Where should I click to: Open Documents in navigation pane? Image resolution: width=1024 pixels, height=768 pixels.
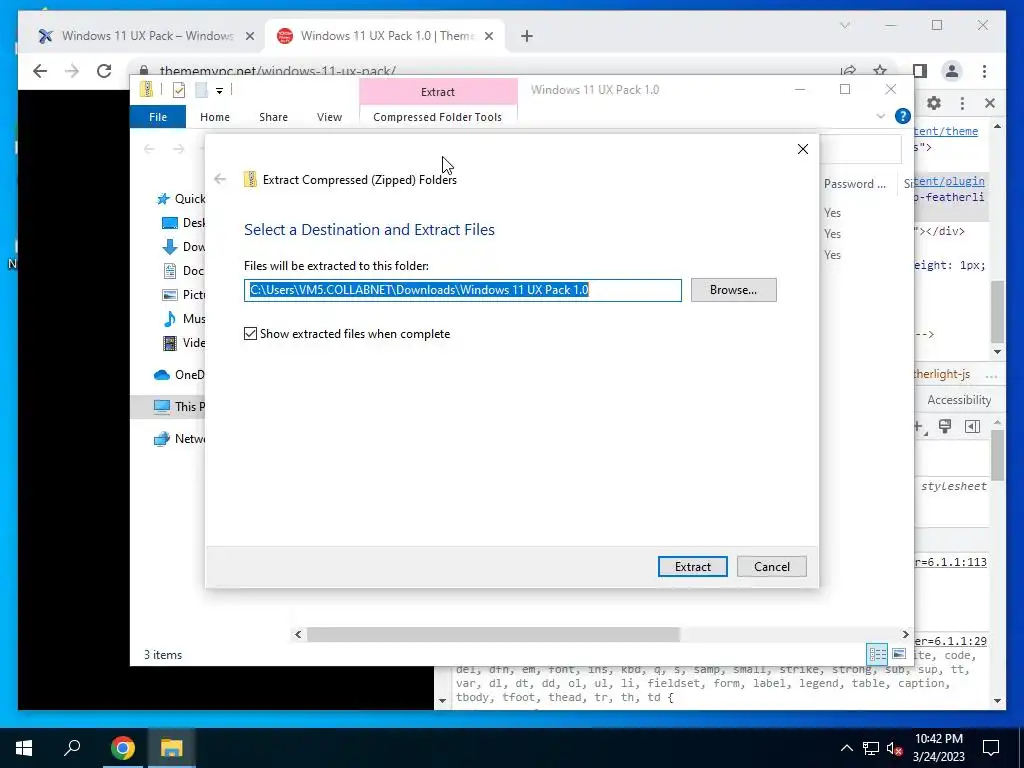point(183,270)
